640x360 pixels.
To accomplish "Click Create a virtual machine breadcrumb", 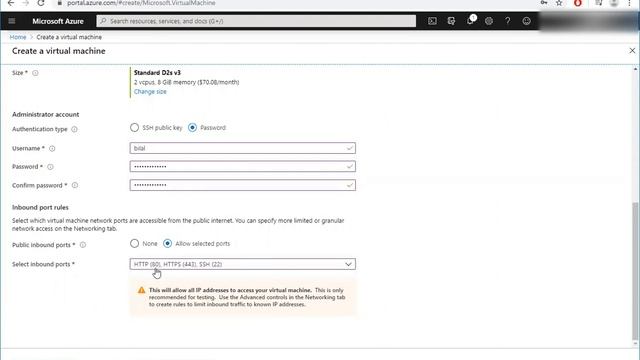I will click(x=69, y=37).
